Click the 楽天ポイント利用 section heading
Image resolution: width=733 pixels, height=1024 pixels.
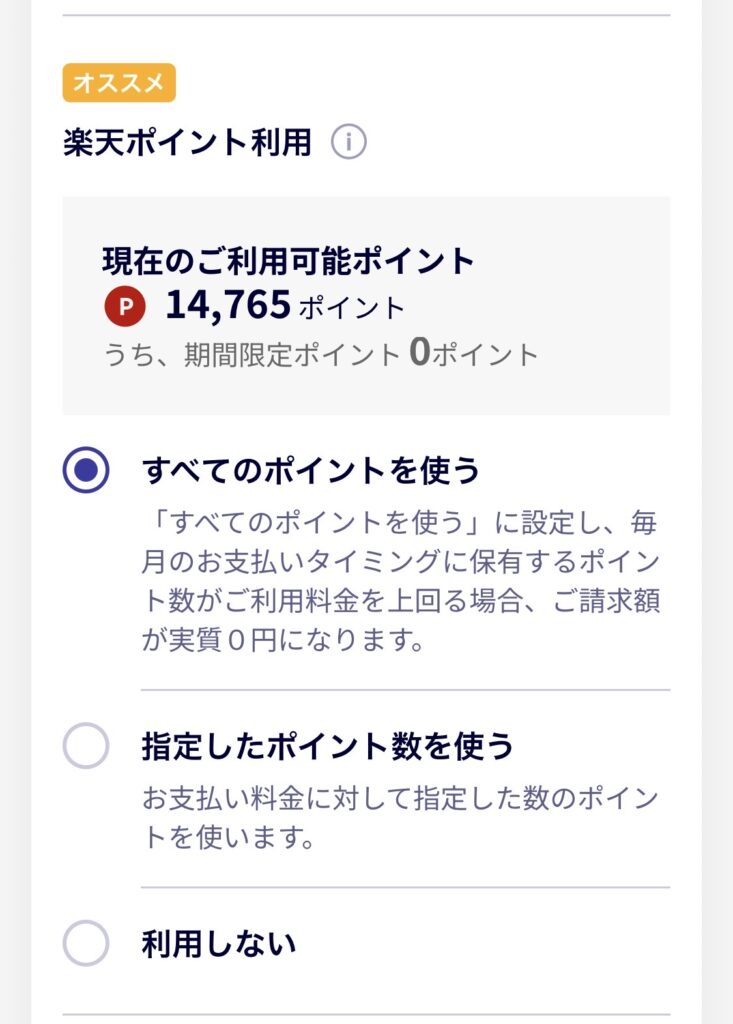coord(187,143)
